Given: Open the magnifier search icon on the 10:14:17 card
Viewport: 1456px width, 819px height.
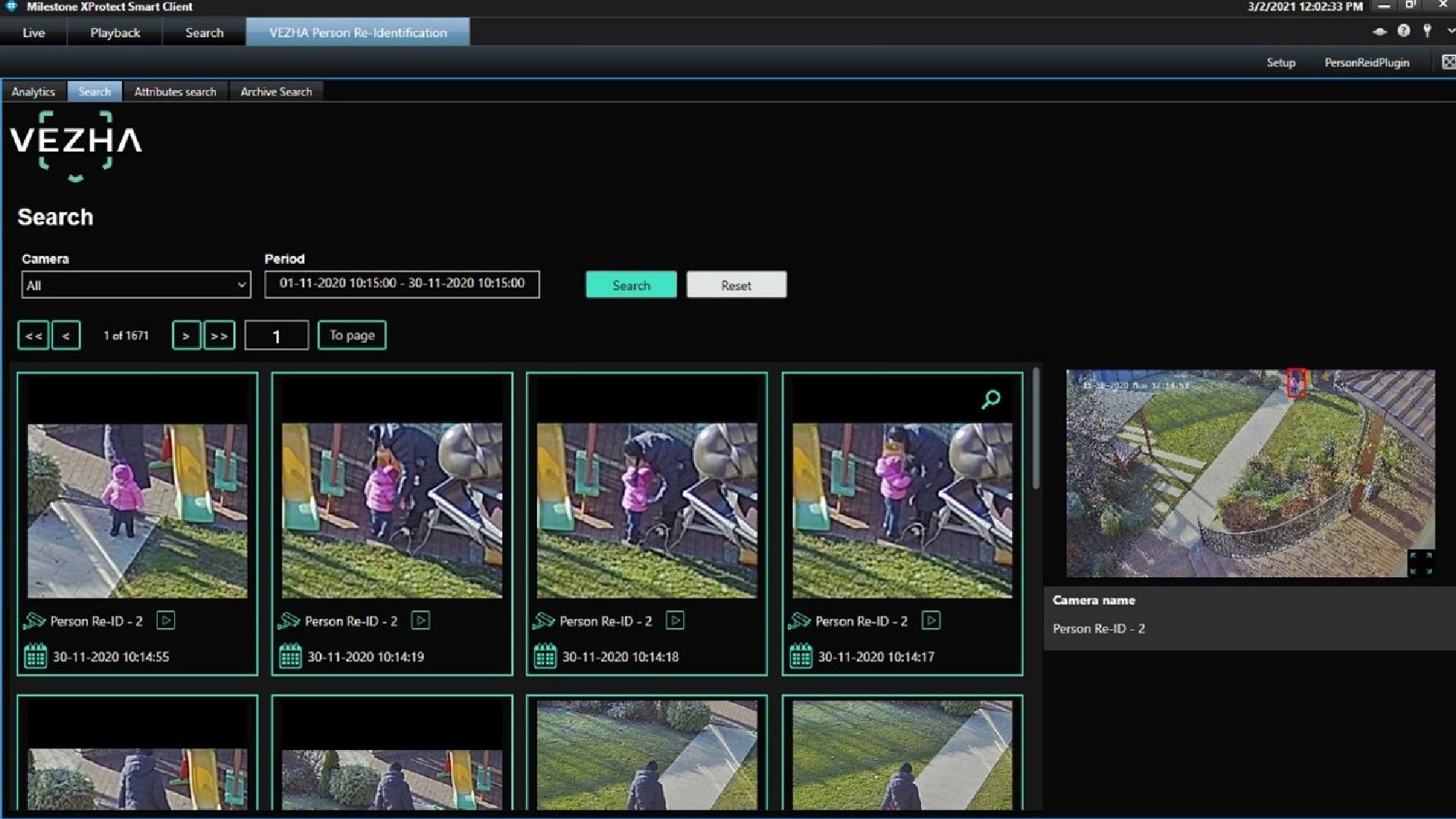Looking at the screenshot, I should pos(991,399).
